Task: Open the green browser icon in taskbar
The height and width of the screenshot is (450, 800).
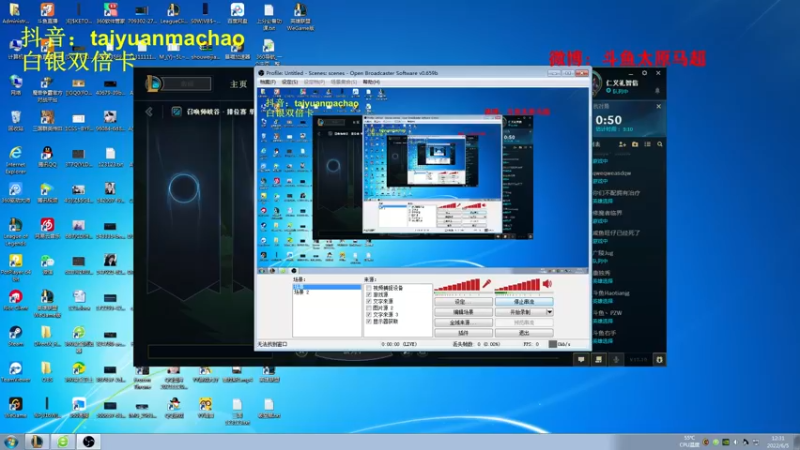Action: [x=62, y=441]
